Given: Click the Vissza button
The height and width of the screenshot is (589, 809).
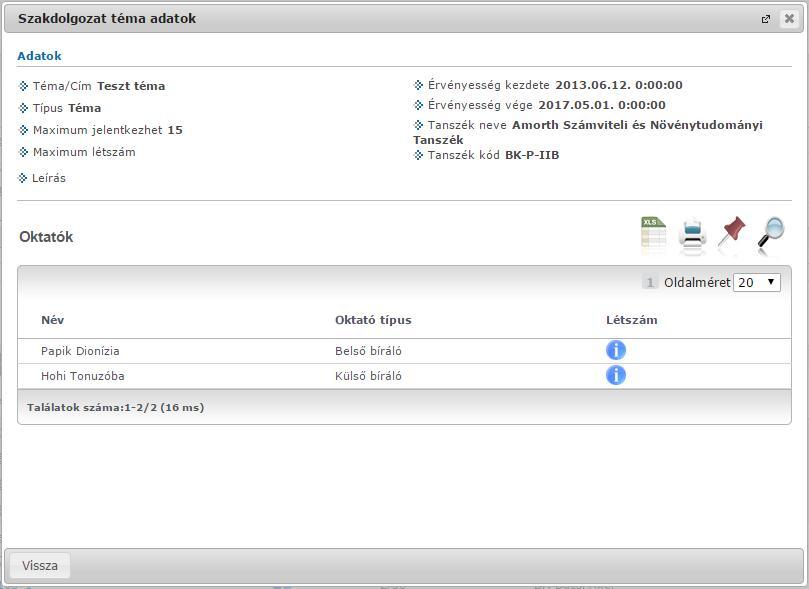Looking at the screenshot, I should (40, 565).
